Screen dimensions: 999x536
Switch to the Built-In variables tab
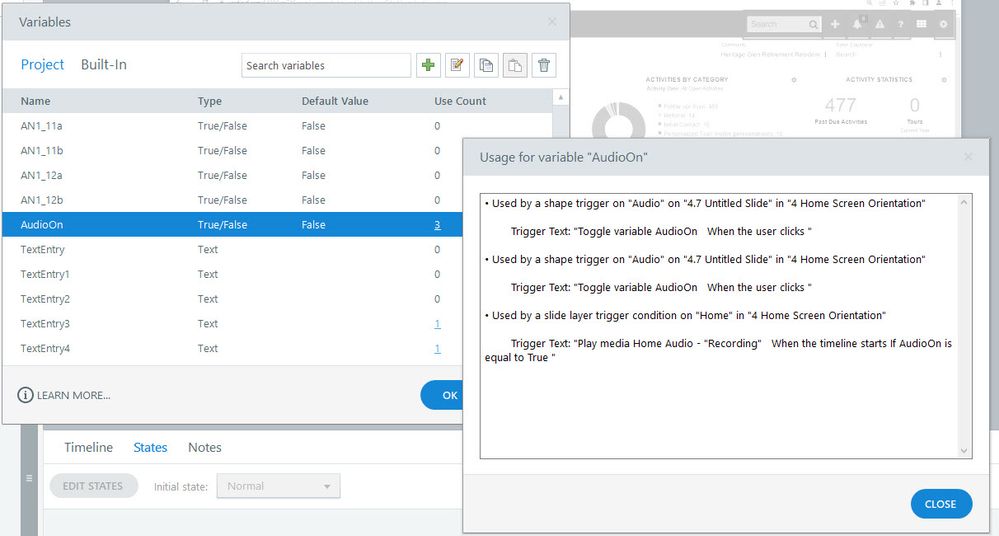[104, 64]
